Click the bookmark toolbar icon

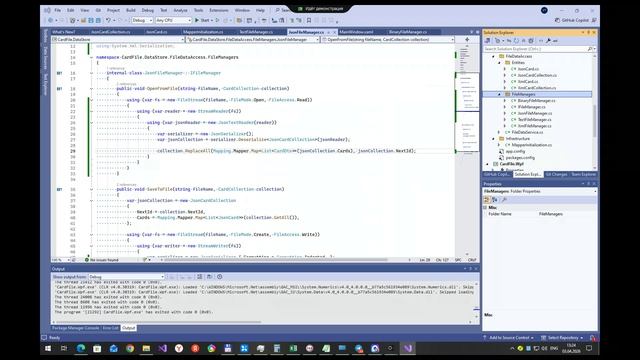309,20
